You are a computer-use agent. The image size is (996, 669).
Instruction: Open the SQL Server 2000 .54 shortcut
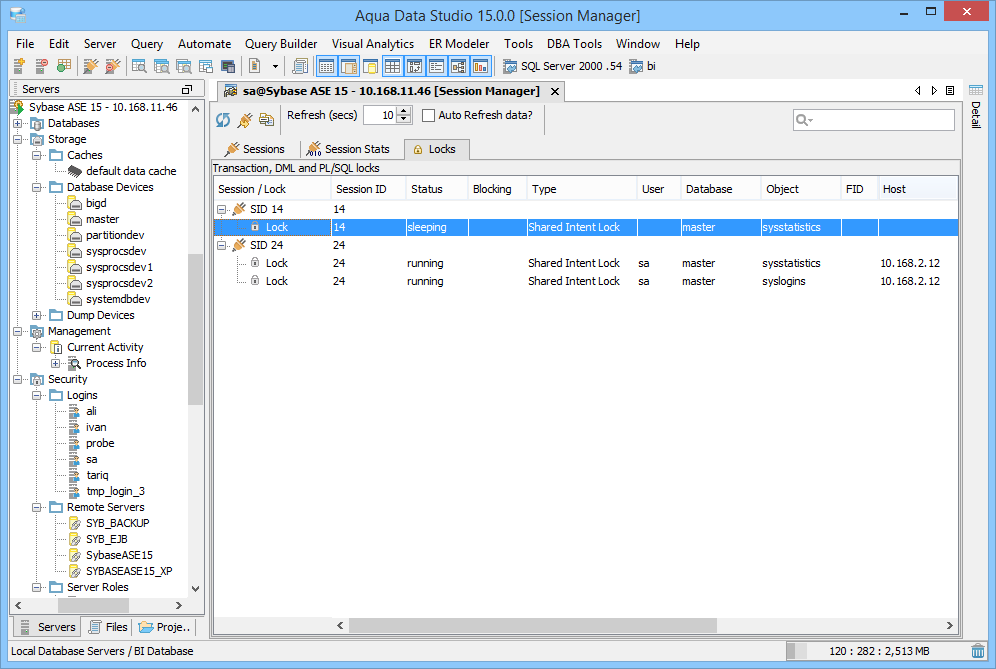(x=563, y=66)
